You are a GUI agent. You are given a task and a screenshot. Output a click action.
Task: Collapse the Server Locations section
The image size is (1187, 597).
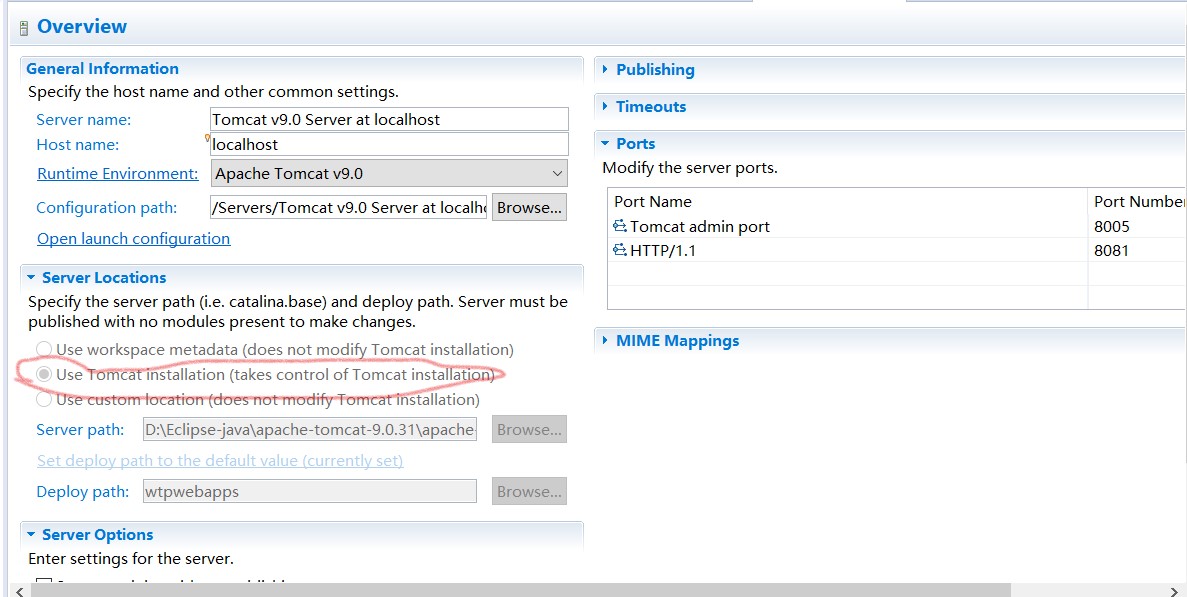(x=31, y=278)
